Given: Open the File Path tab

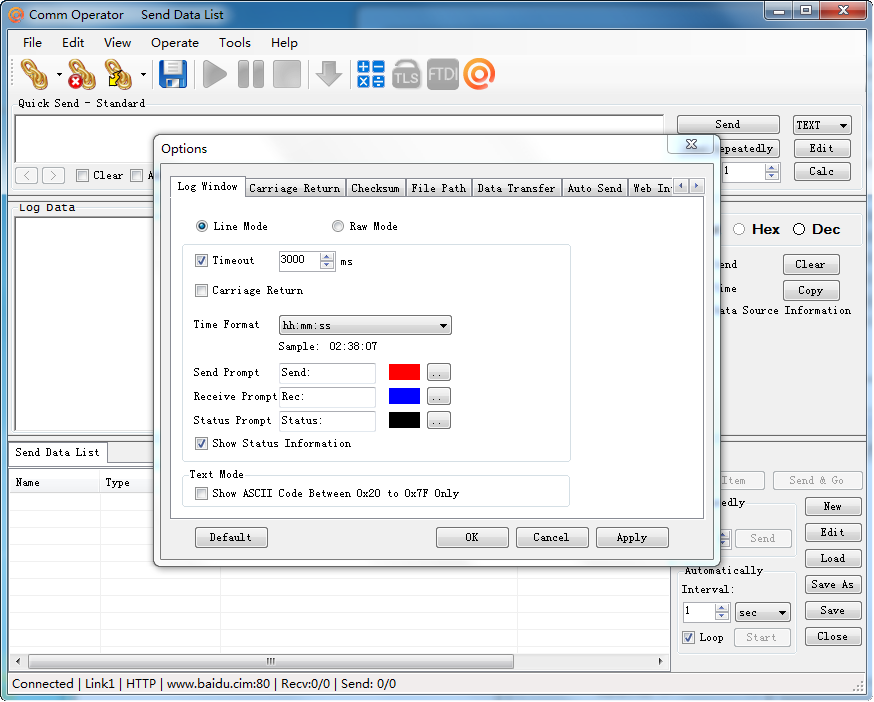Looking at the screenshot, I should click(x=439, y=188).
